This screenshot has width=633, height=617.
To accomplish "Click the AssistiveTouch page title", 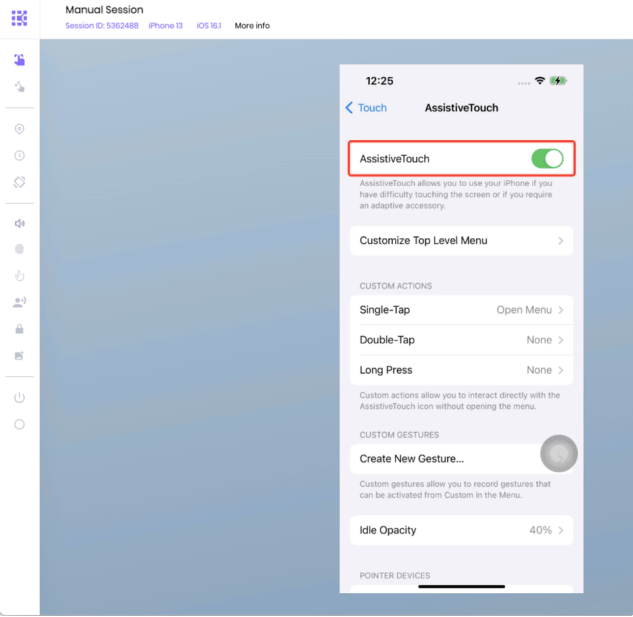I will click(461, 108).
